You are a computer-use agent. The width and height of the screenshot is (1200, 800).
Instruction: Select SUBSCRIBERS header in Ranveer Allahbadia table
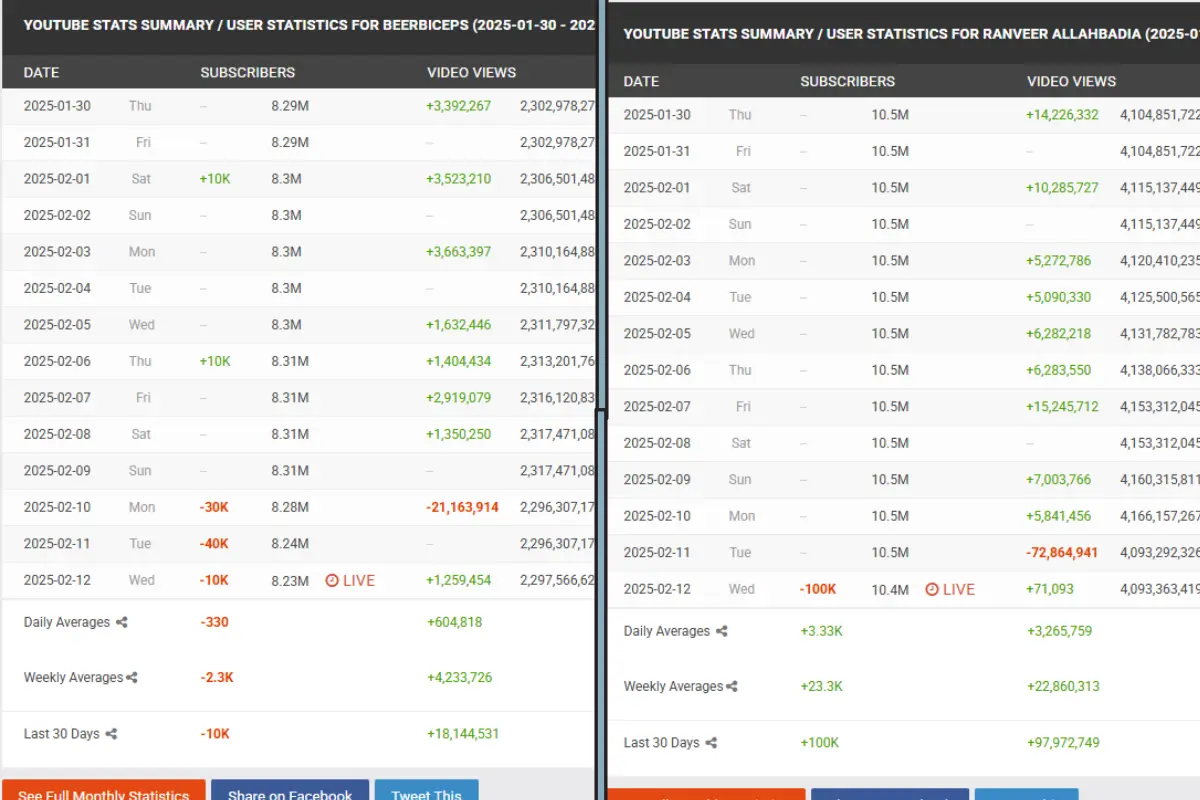coord(847,81)
